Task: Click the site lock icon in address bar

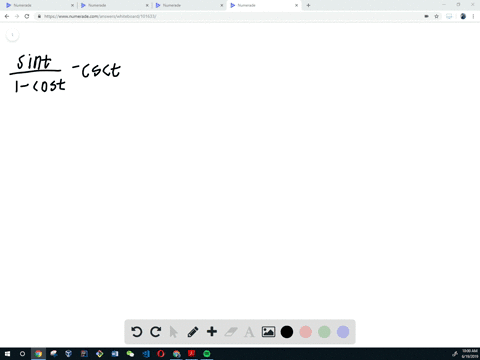Action: click(39, 16)
